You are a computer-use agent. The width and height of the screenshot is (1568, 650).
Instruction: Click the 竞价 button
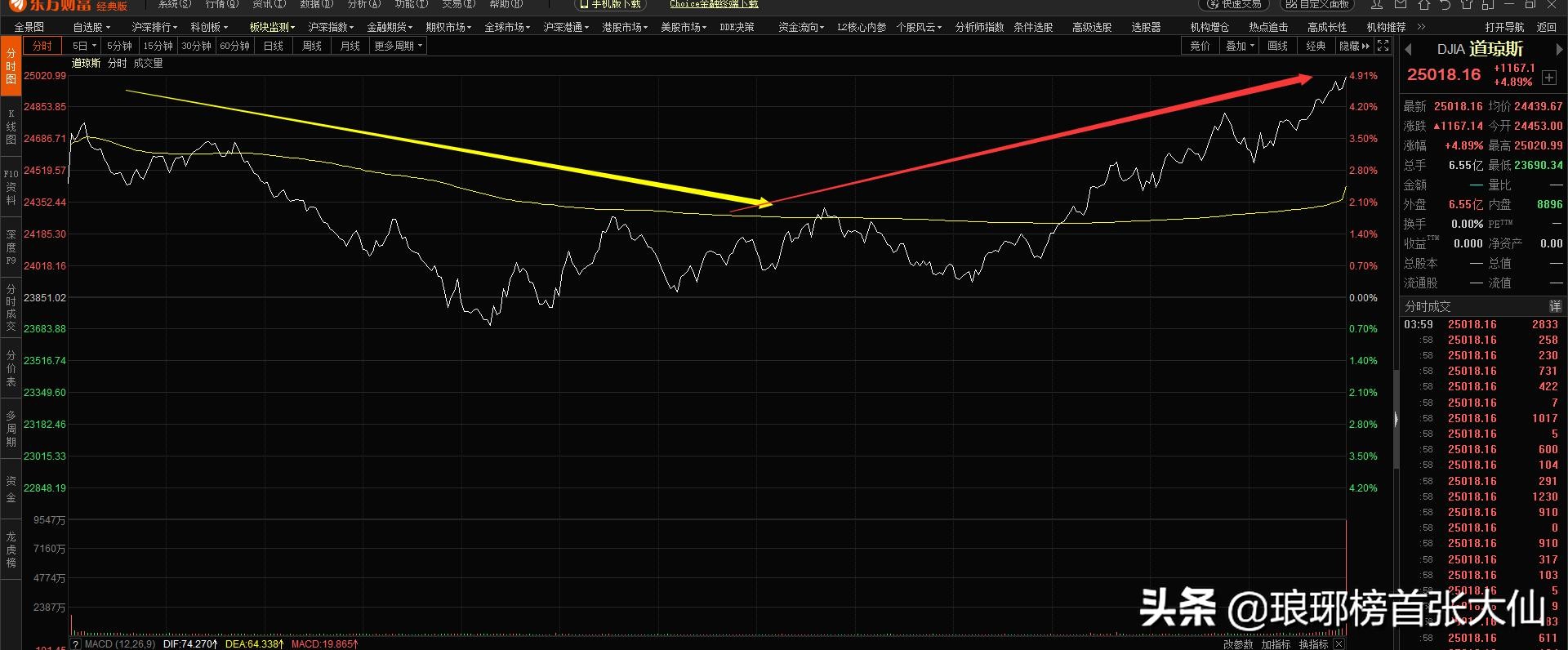pyautogui.click(x=1200, y=46)
